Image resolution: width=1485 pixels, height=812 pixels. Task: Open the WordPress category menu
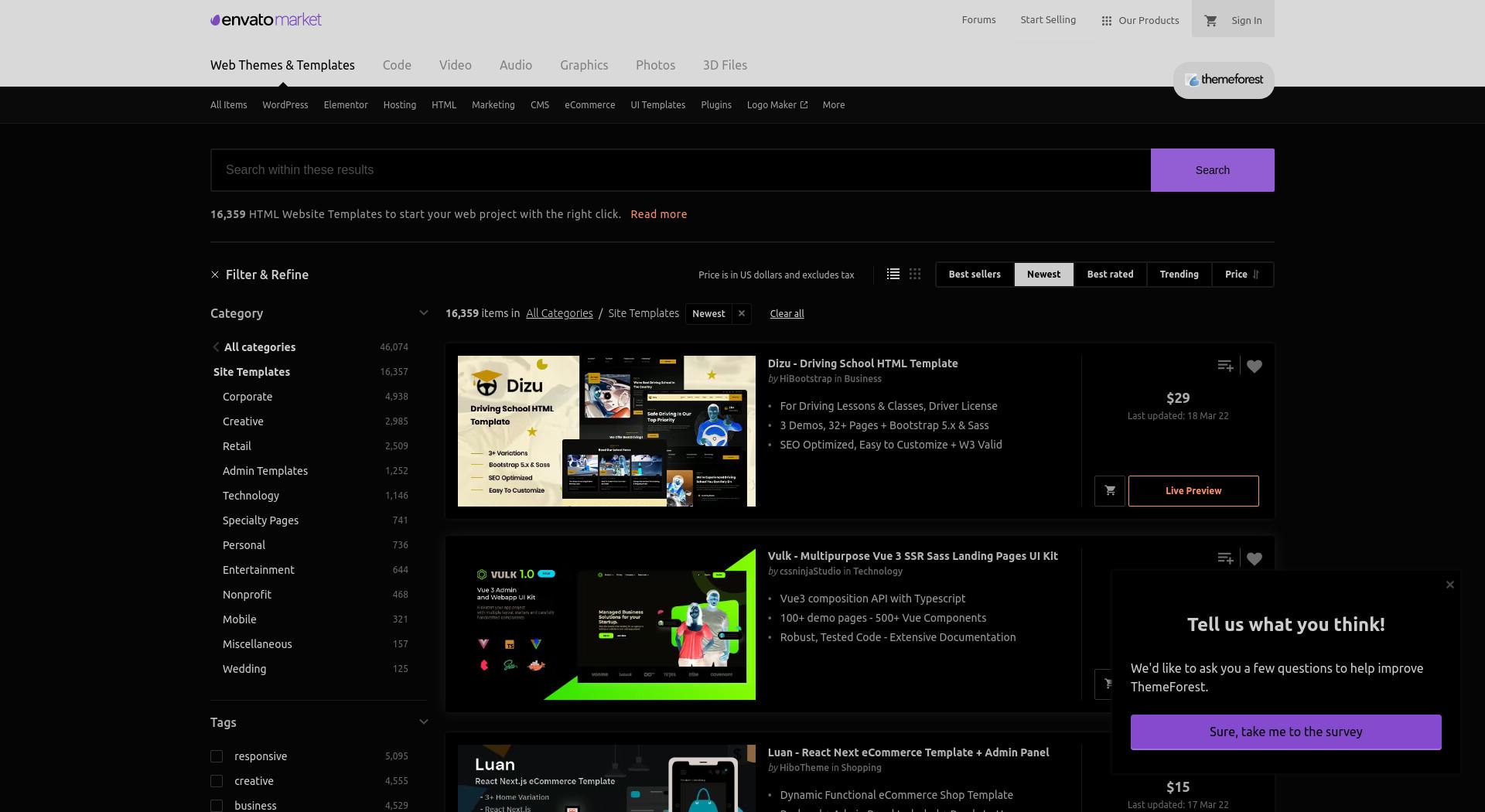click(285, 105)
